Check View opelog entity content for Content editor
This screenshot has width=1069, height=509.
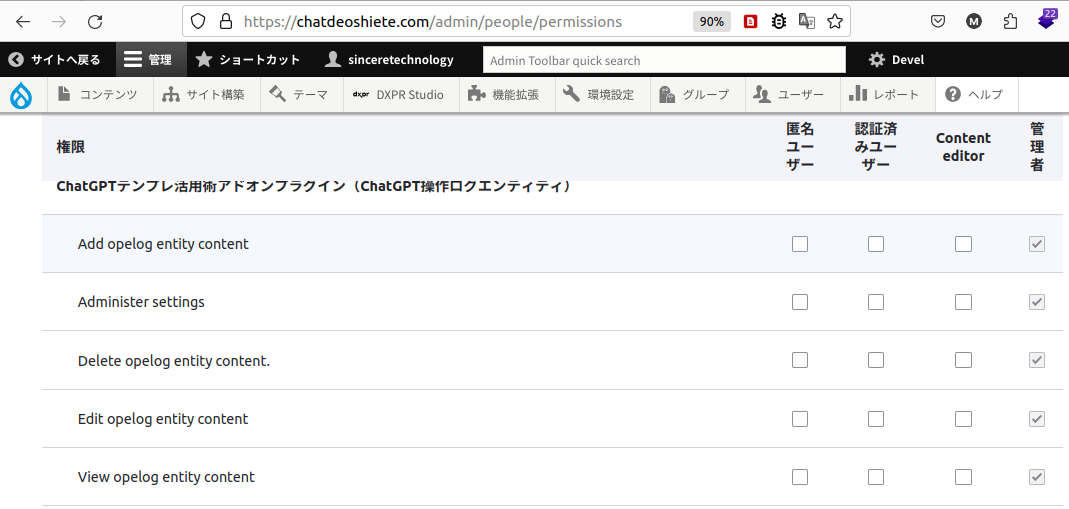click(963, 476)
